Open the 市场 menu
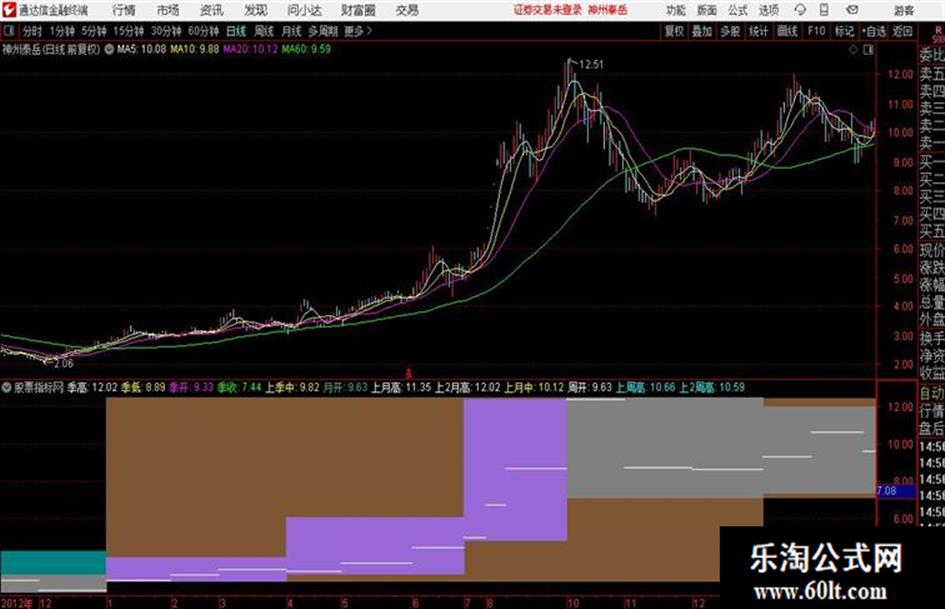 (168, 10)
